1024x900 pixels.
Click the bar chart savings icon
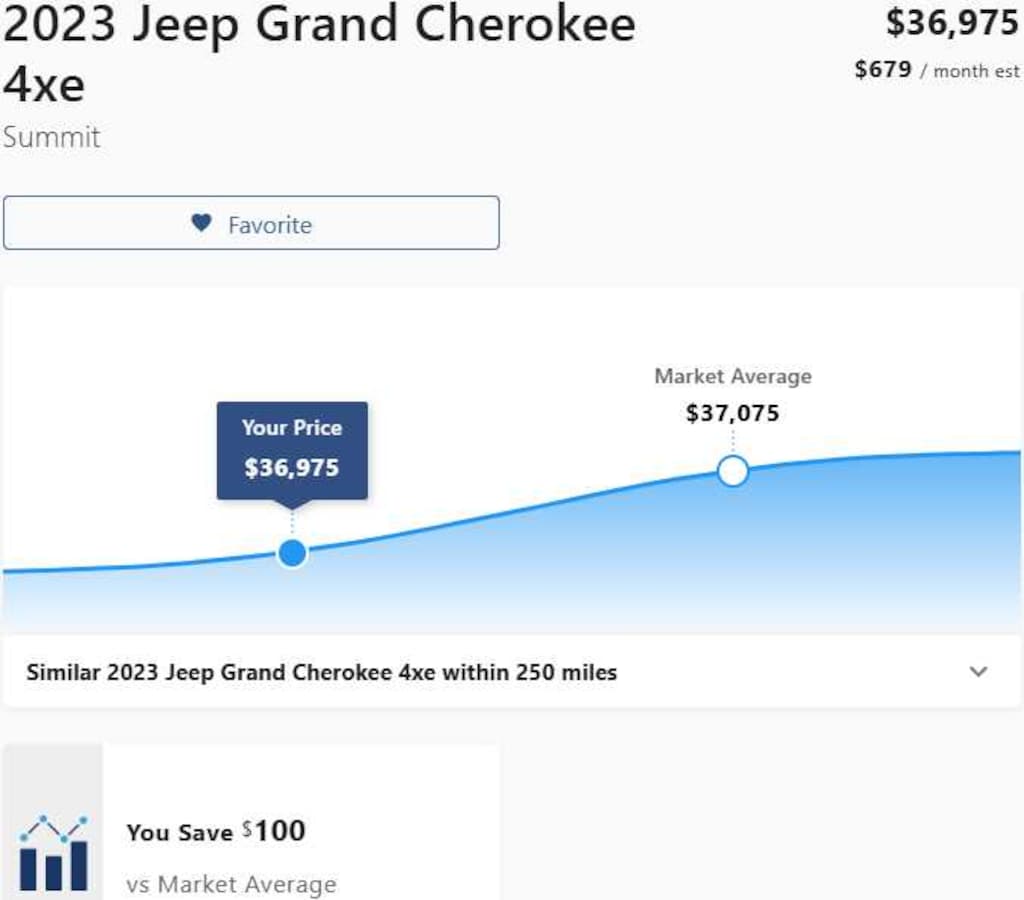pos(53,853)
